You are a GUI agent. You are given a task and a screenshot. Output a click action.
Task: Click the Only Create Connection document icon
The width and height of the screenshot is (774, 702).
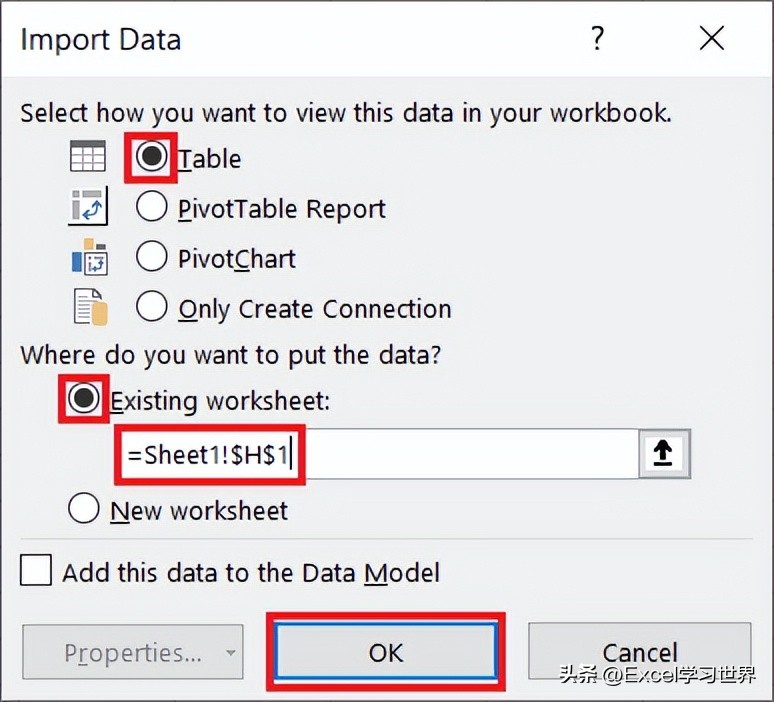point(90,307)
